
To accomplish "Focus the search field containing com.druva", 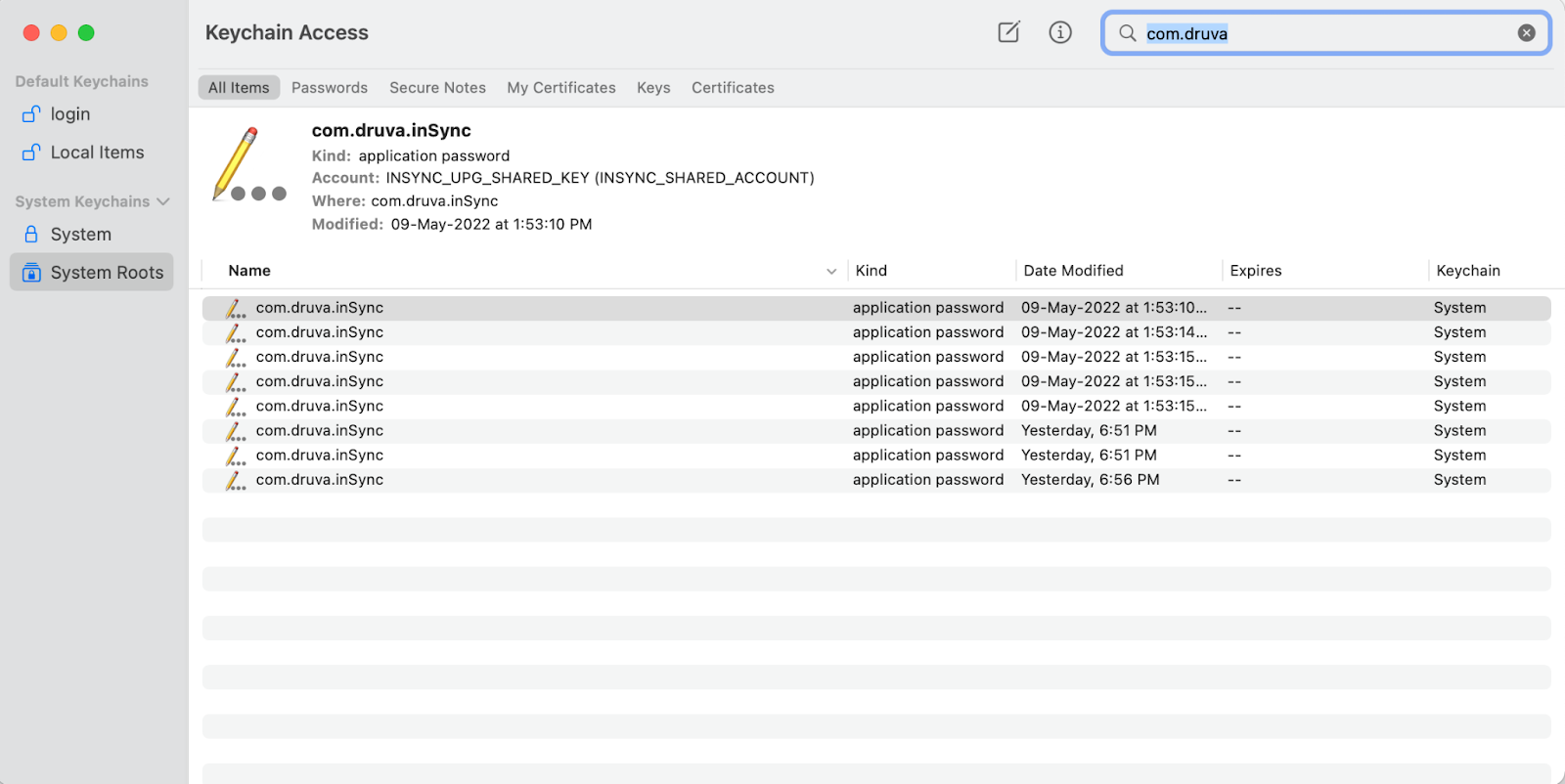I will (x=1325, y=33).
